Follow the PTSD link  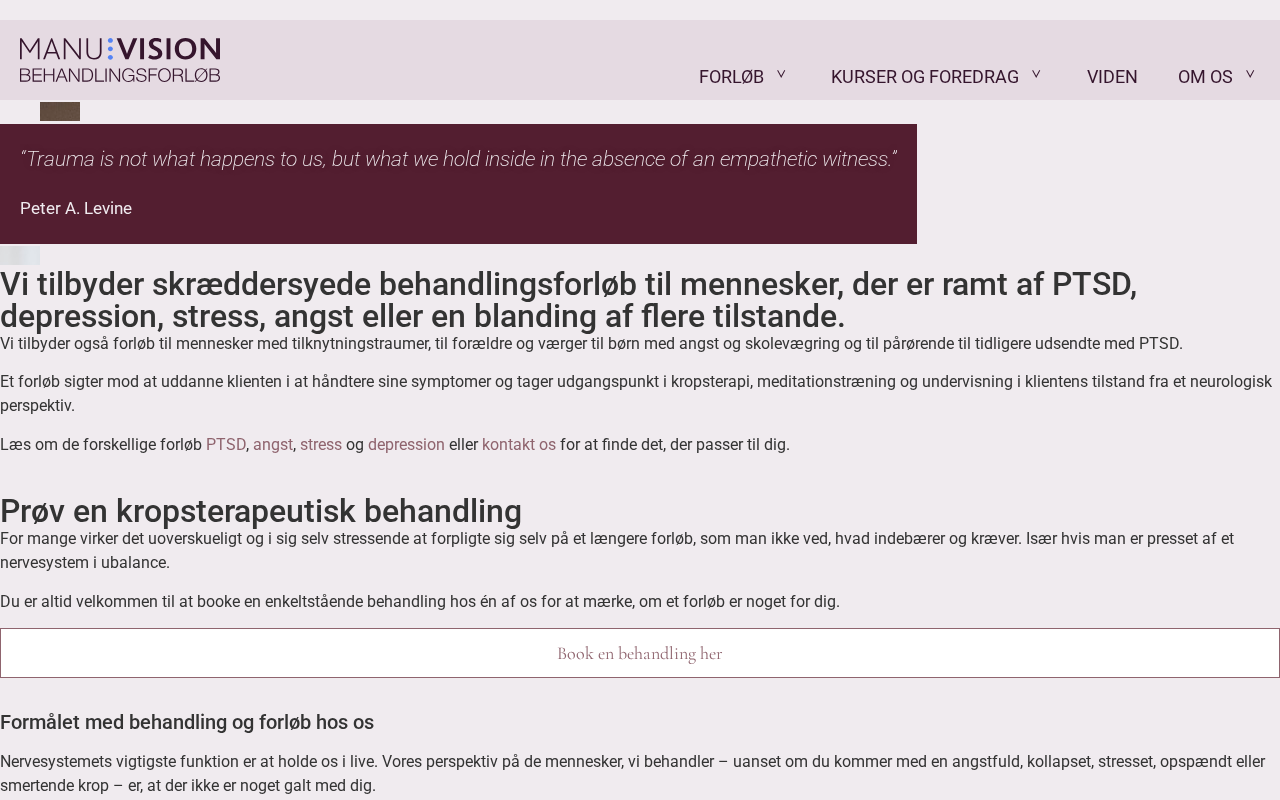[226, 445]
